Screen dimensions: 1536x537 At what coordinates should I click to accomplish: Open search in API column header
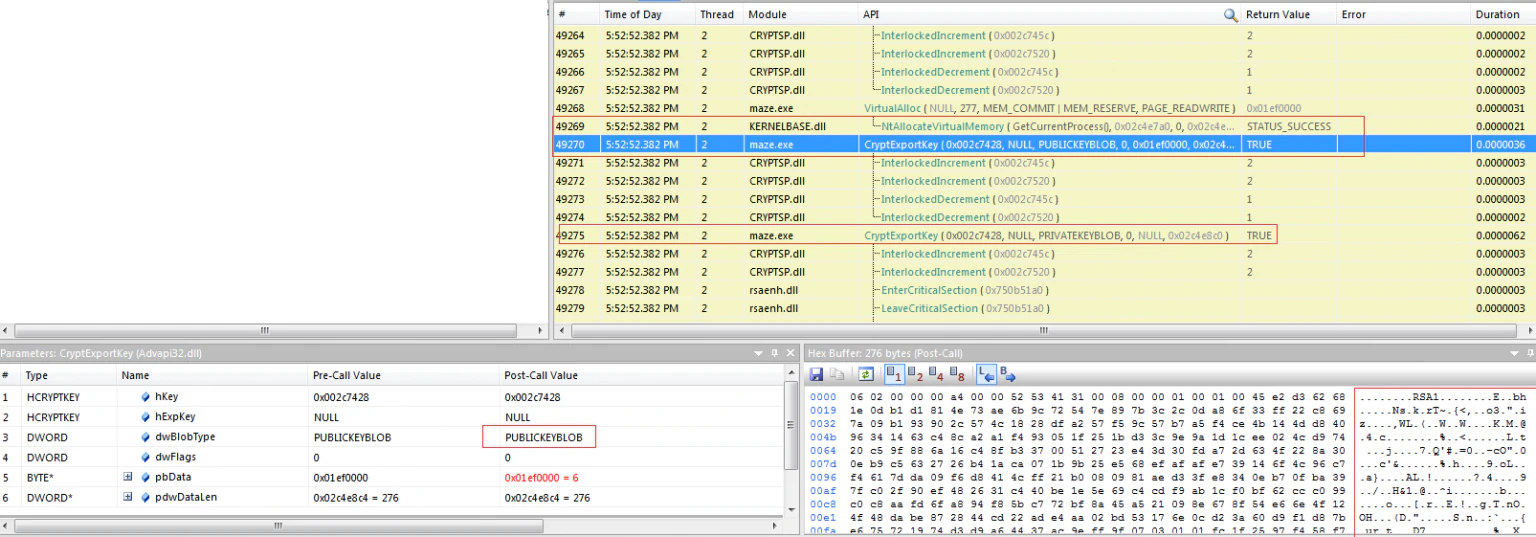point(1230,15)
